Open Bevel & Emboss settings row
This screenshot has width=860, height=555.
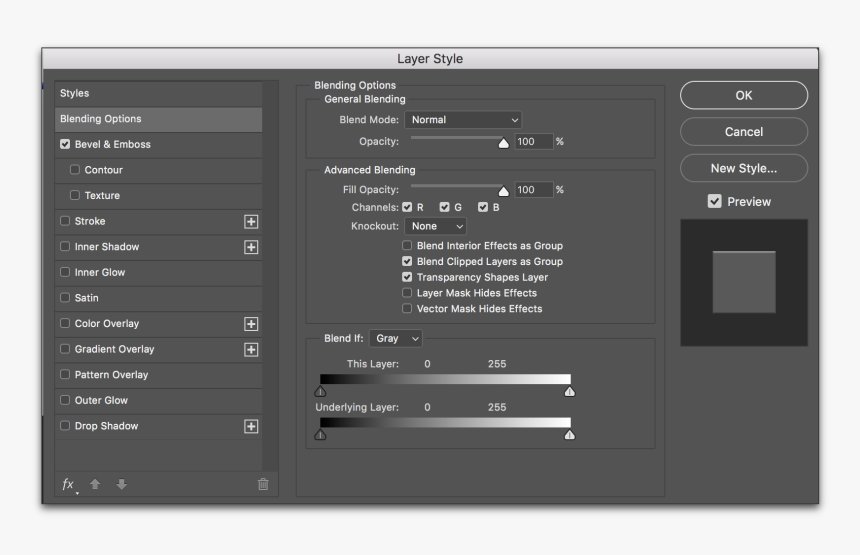(x=158, y=144)
